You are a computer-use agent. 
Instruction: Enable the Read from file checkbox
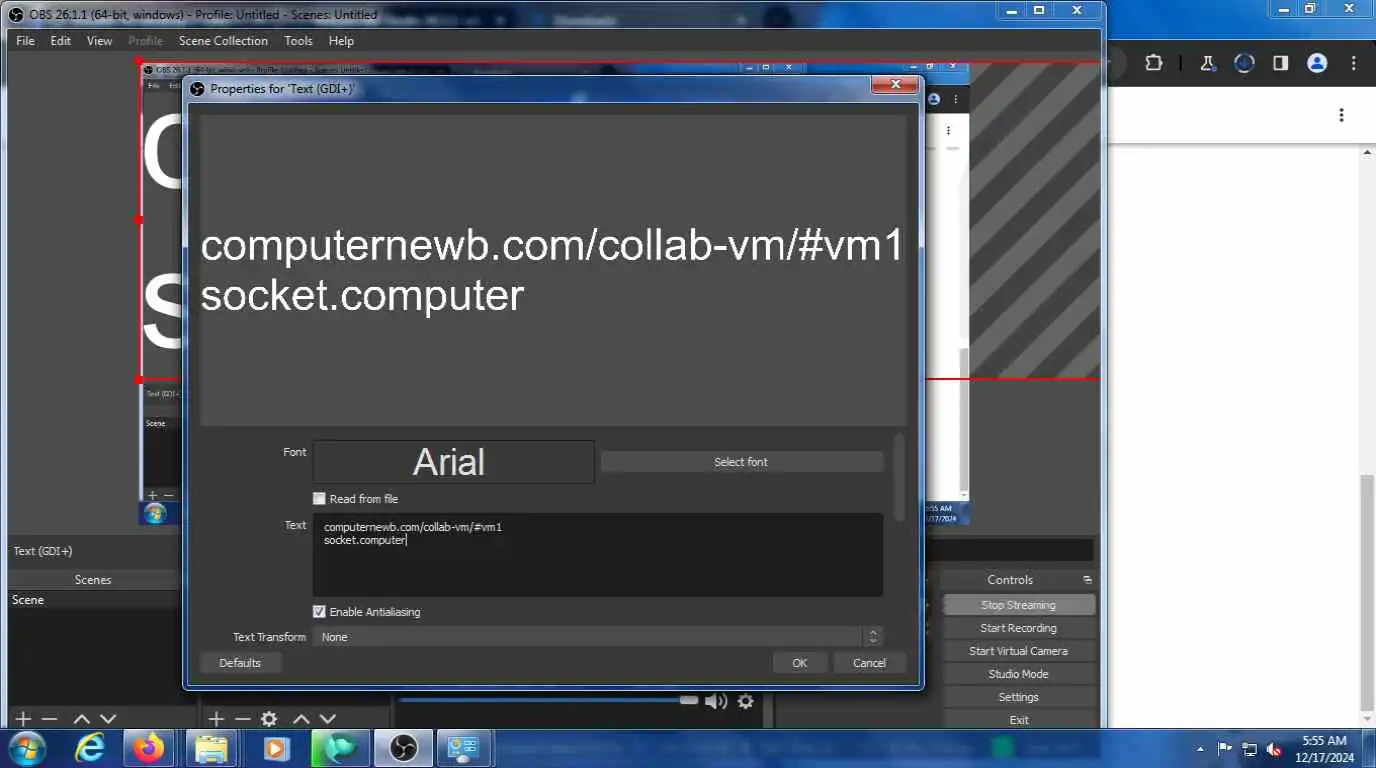tap(319, 498)
